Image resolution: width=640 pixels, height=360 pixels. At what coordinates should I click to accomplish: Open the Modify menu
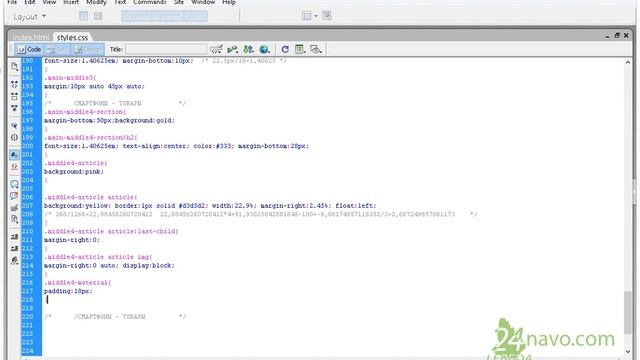[96, 2]
